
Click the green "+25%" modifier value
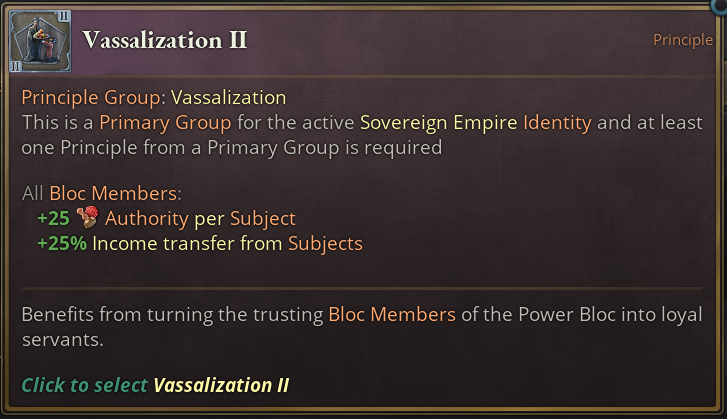(62, 243)
